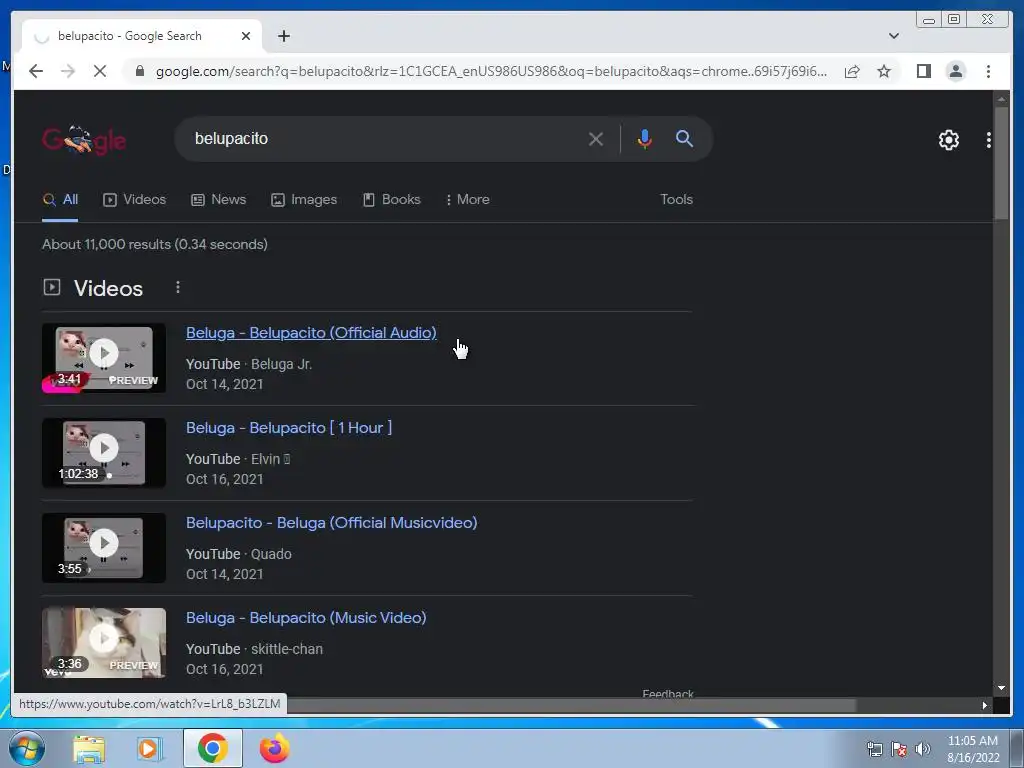Select the All results tab
1024x768 pixels.
click(x=60, y=200)
